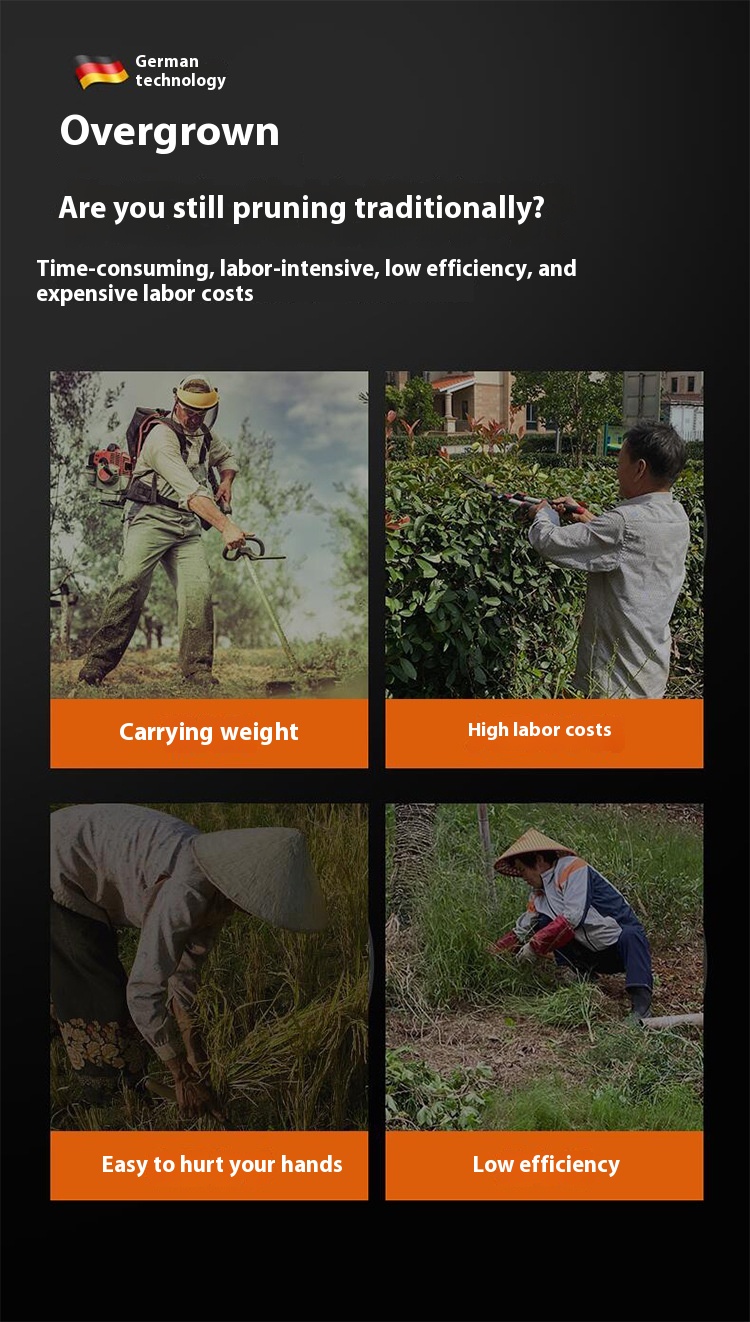The width and height of the screenshot is (750, 1322).
Task: Open the rice harvesting by hand photo
Action: pos(209,967)
